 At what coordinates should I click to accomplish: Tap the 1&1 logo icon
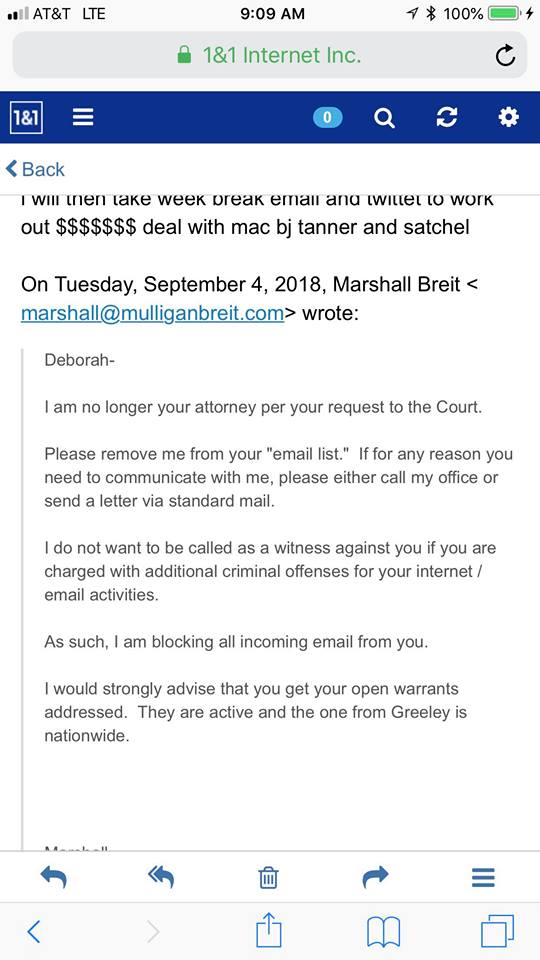[x=27, y=117]
